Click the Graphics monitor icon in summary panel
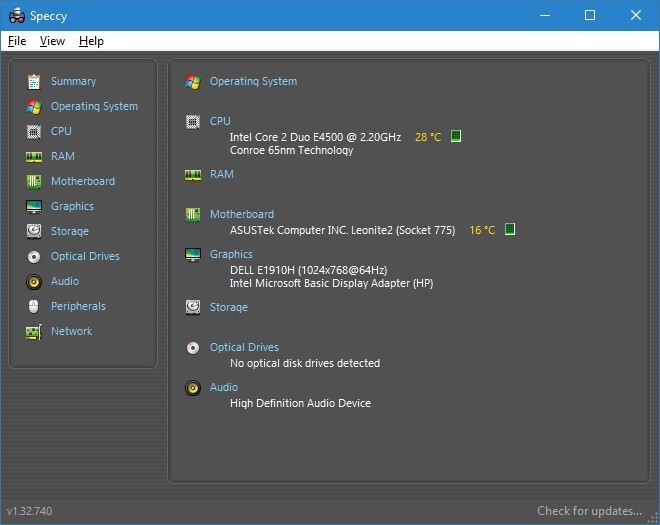Screen dimensions: 660x525 pyautogui.click(x=193, y=255)
